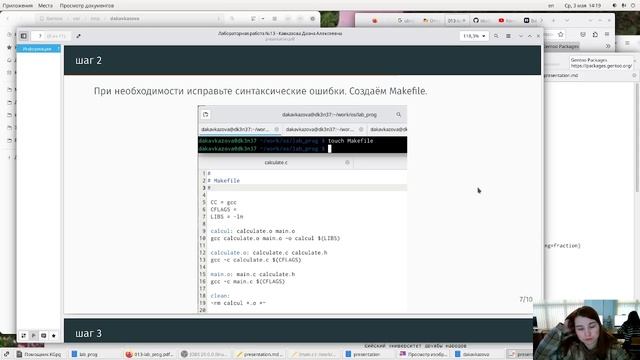This screenshot has width=640, height=360.
Task: Click the show desktop icon in taskbar
Action: tap(6, 354)
